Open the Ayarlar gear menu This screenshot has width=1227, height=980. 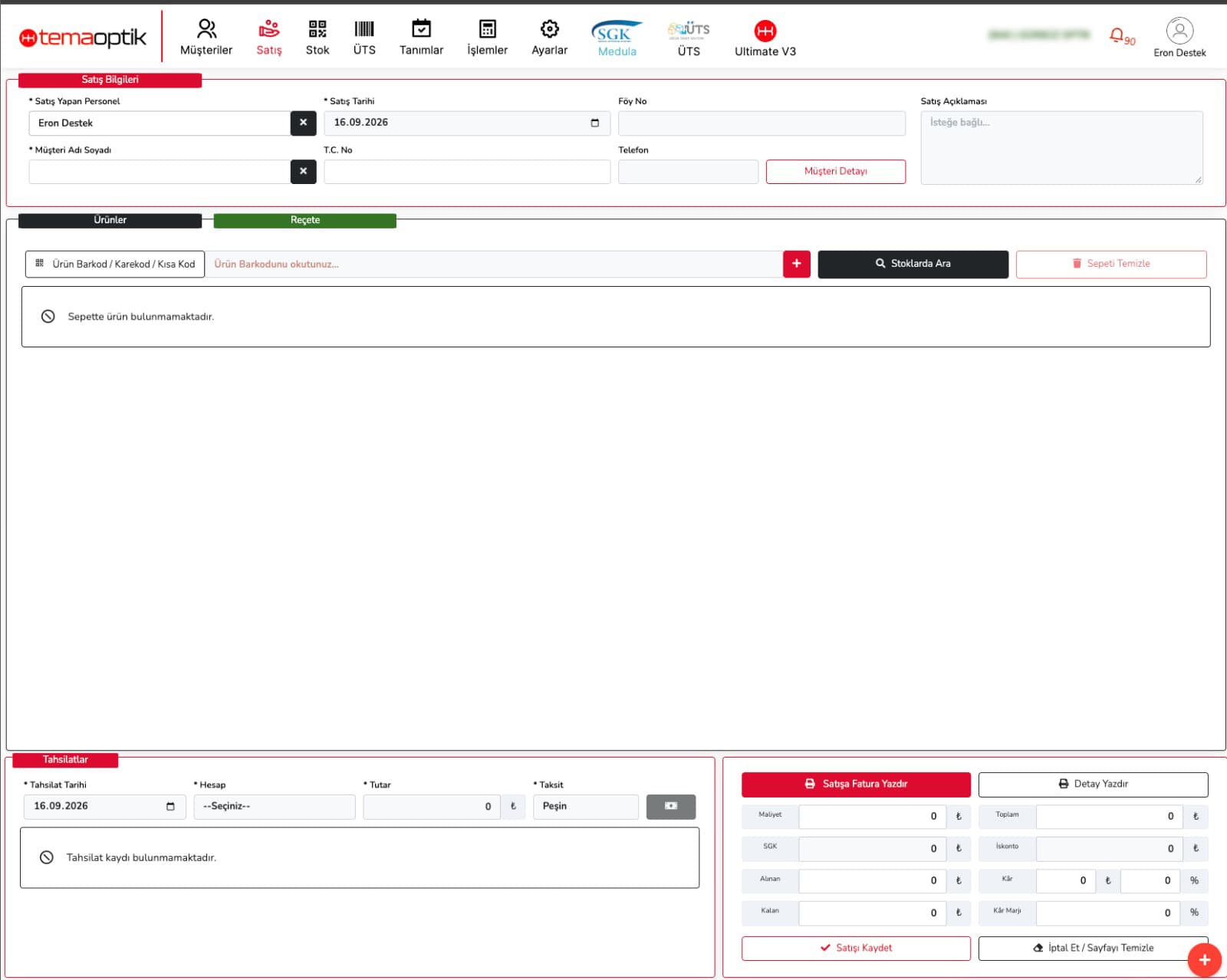pyautogui.click(x=550, y=38)
